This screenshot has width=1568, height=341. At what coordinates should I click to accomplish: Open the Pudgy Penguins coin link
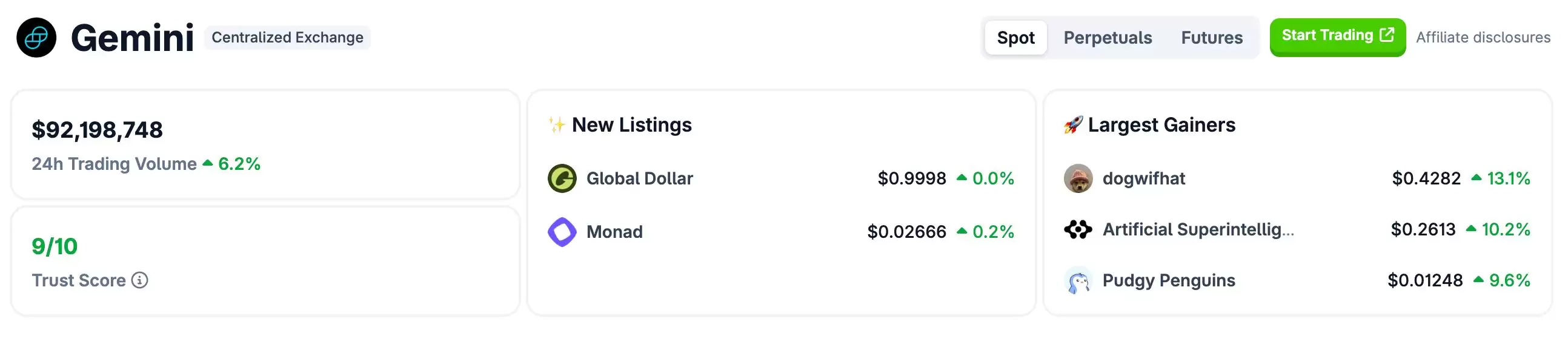pyautogui.click(x=1168, y=280)
